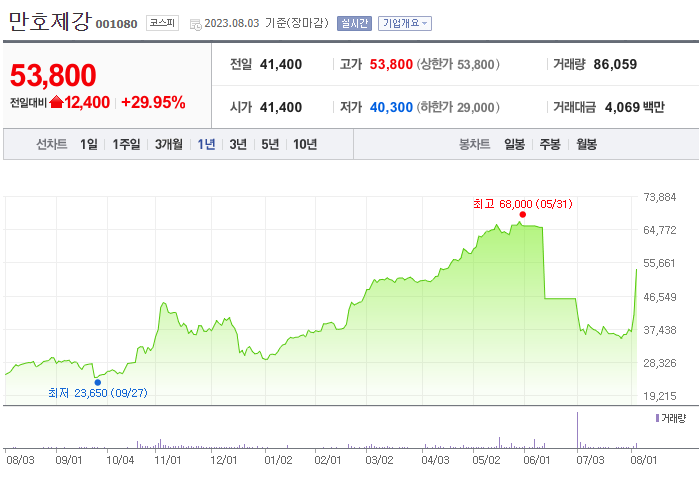Click the blue 최저 23,650 marker dot
The image size is (699, 477).
(98, 382)
